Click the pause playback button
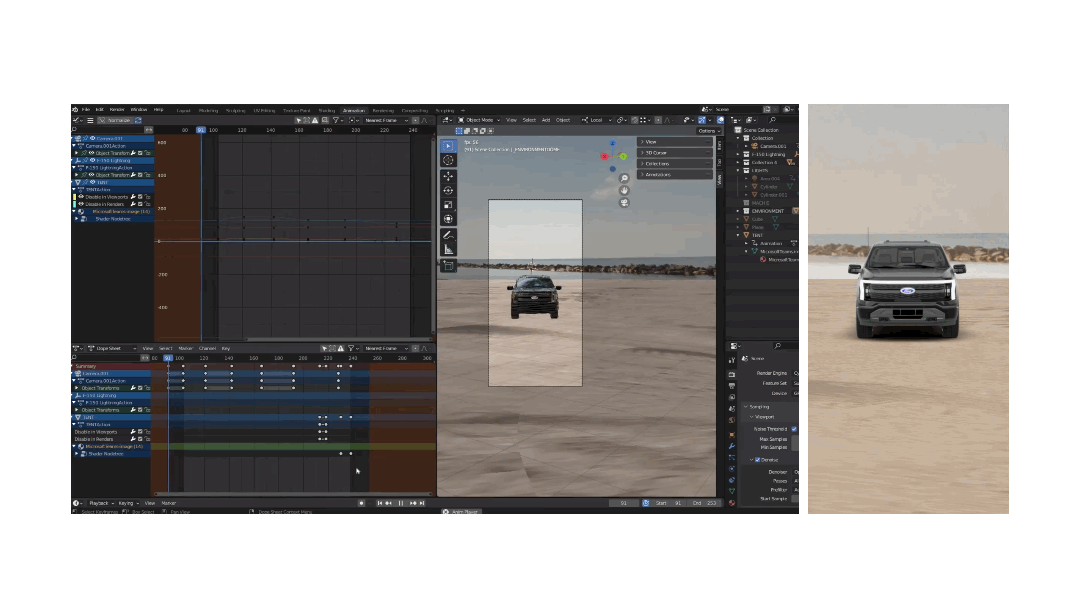Image resolution: width=1080 pixels, height=608 pixels. pyautogui.click(x=401, y=503)
